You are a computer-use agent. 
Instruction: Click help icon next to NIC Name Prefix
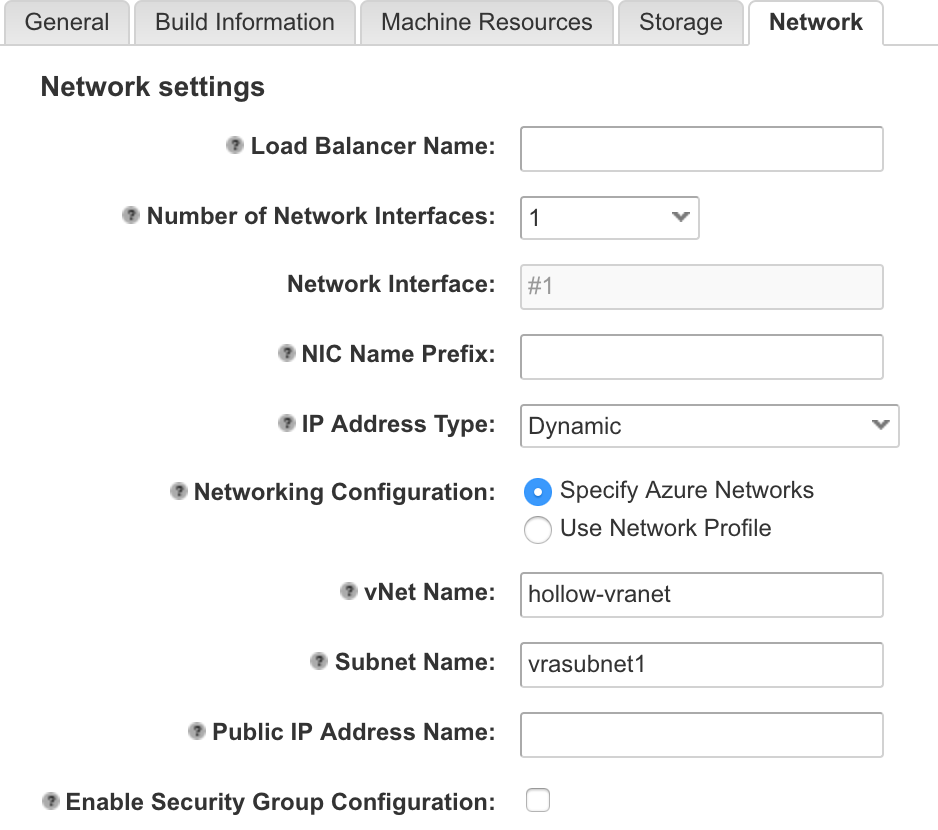[x=286, y=354]
